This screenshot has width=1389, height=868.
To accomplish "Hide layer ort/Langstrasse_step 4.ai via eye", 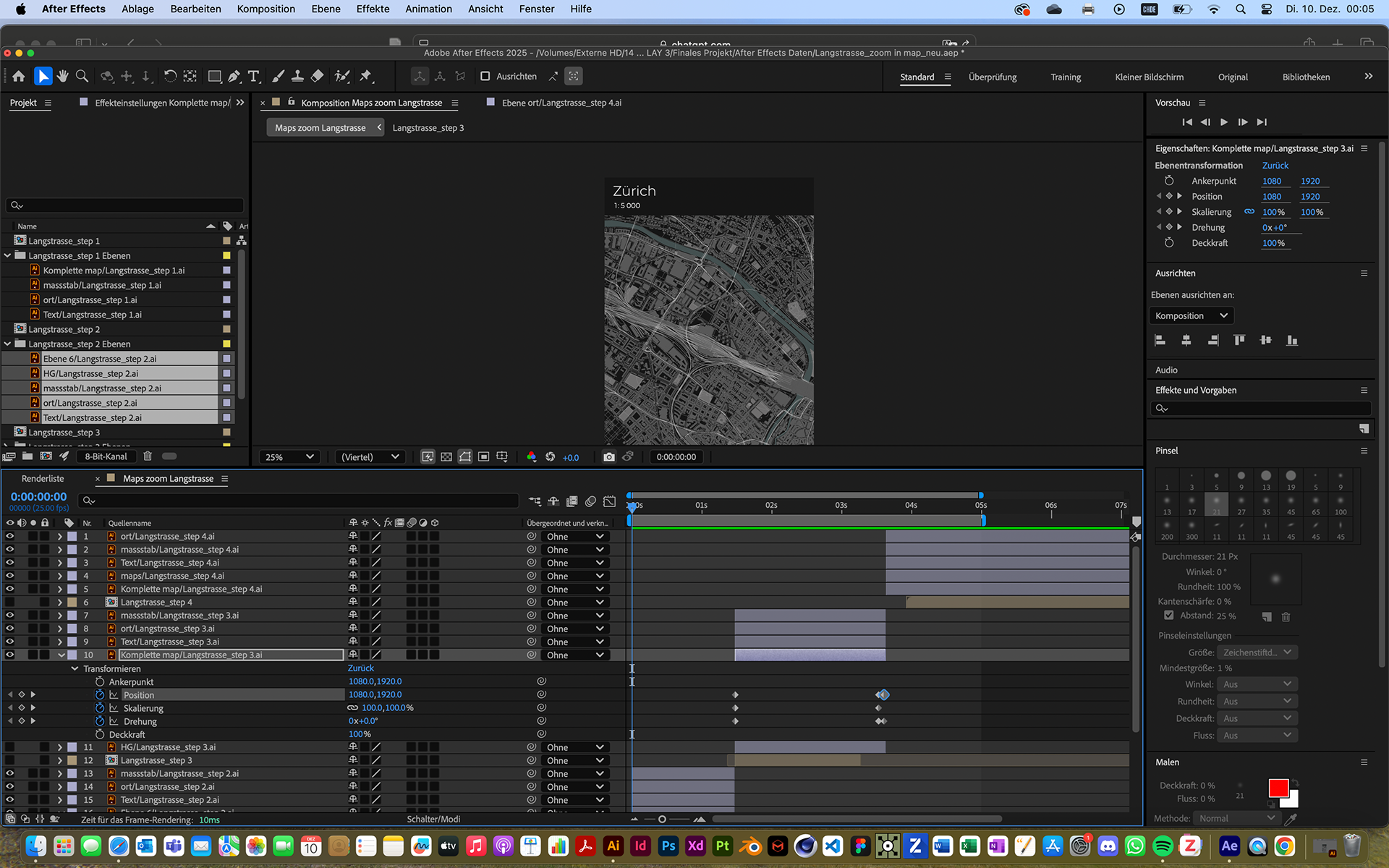I will [x=10, y=536].
